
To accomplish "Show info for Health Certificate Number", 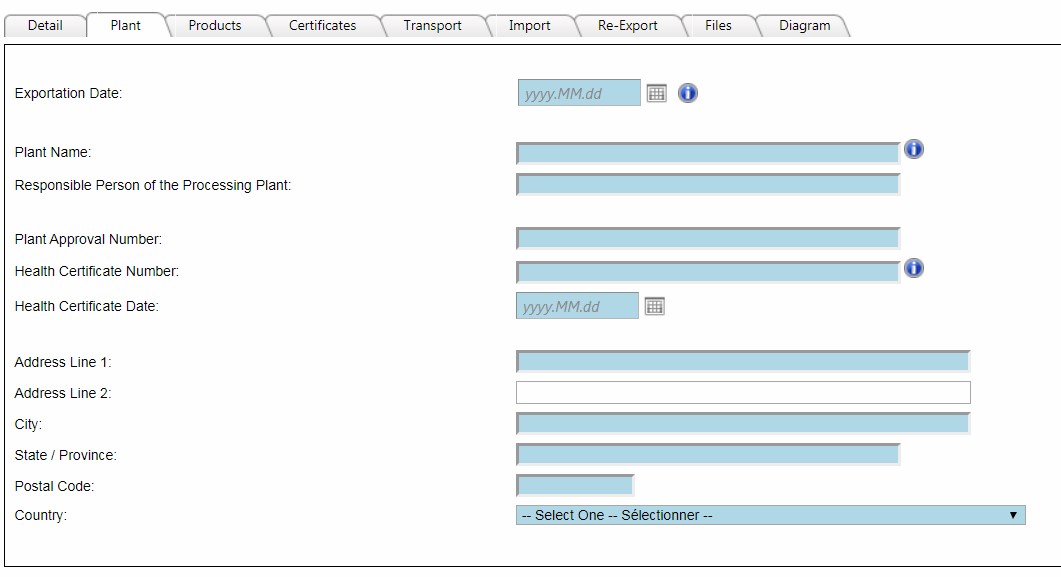I will tap(913, 269).
